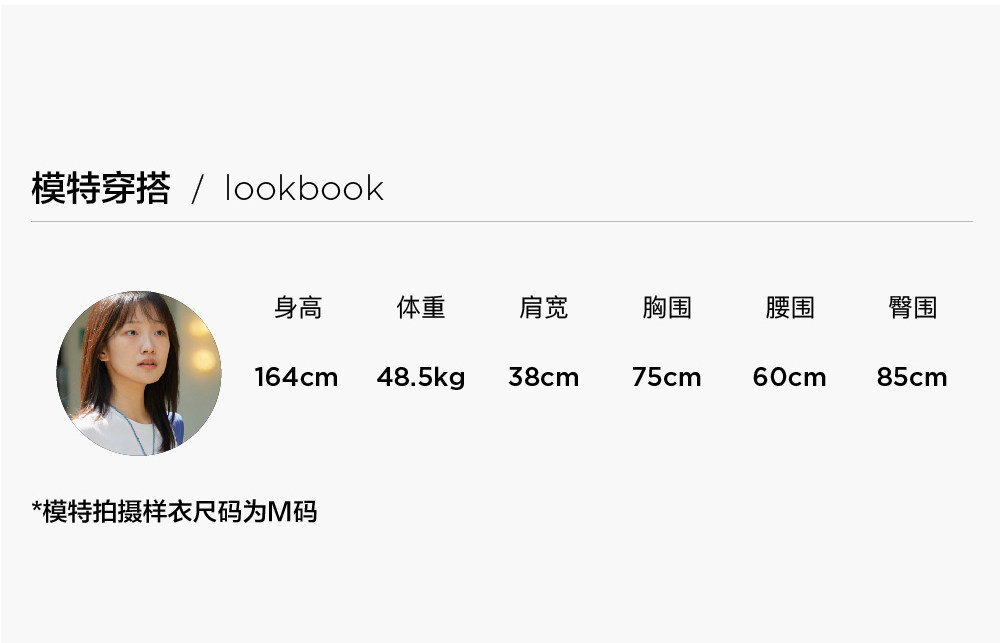This screenshot has width=1000, height=643.
Task: Click the 85cm hip value
Action: [912, 377]
